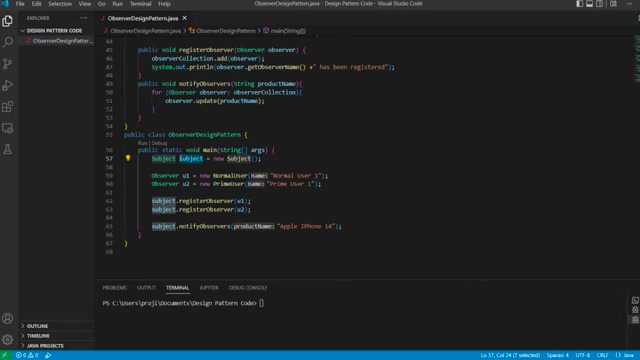This screenshot has width=640, height=360.
Task: Click the Run code lens above main
Action: 142,143
